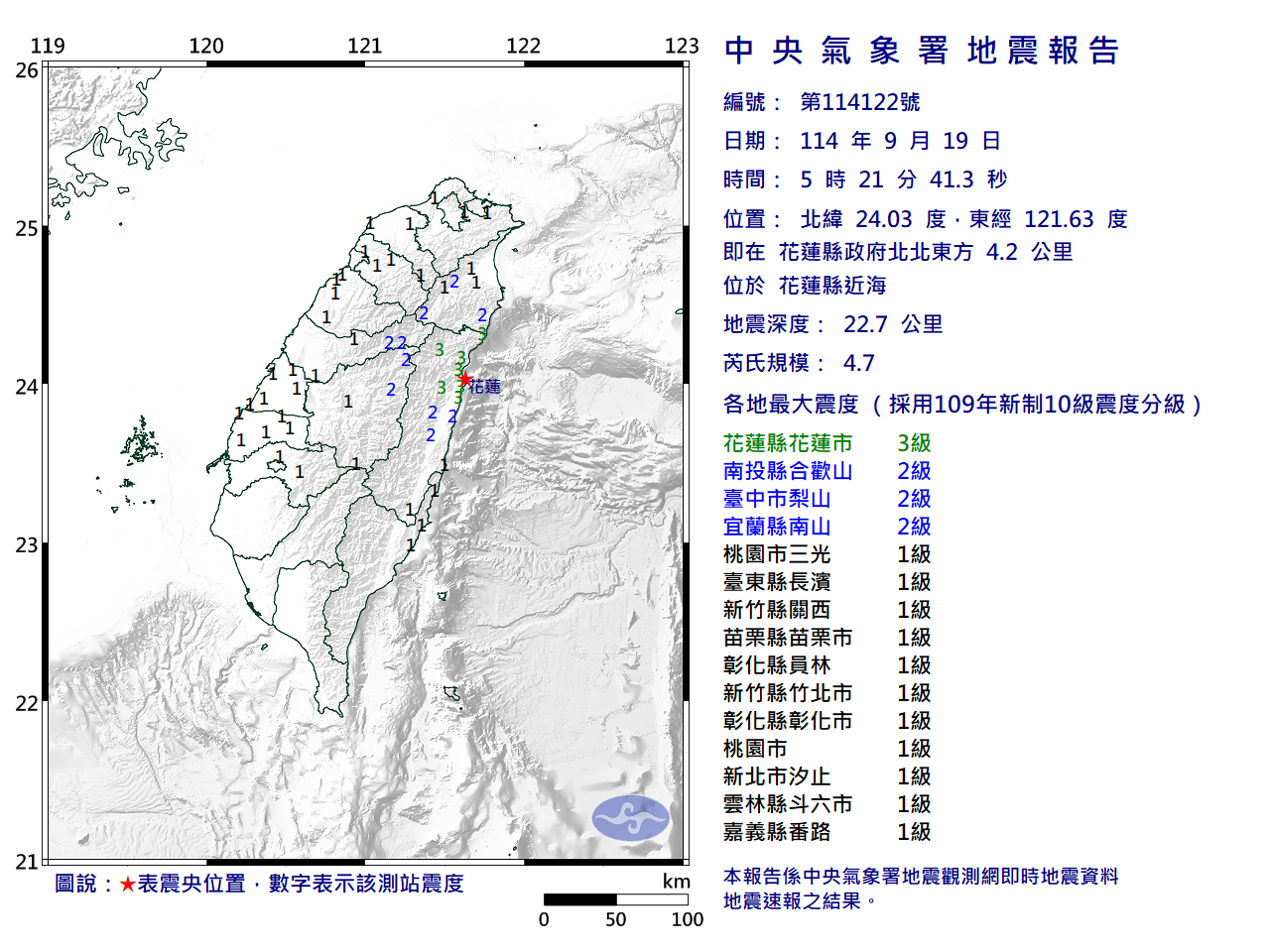Expand the 嘉義縣番路 station entry

point(825,833)
